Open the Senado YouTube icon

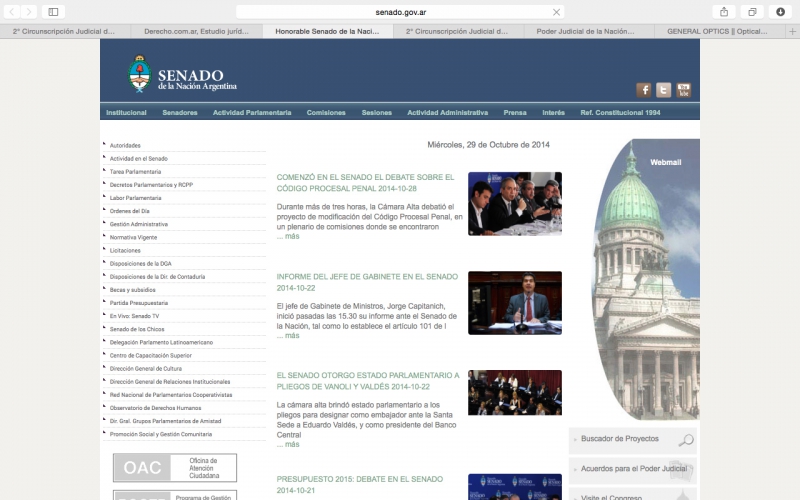click(684, 90)
